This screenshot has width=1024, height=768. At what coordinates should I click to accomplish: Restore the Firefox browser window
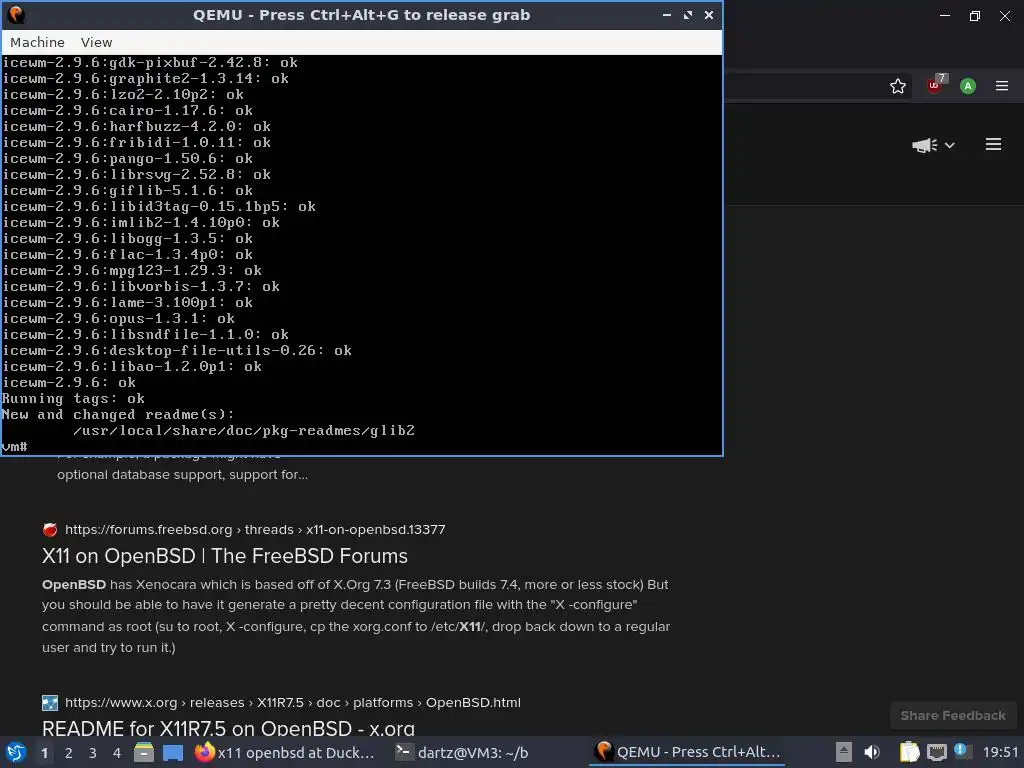click(x=974, y=16)
